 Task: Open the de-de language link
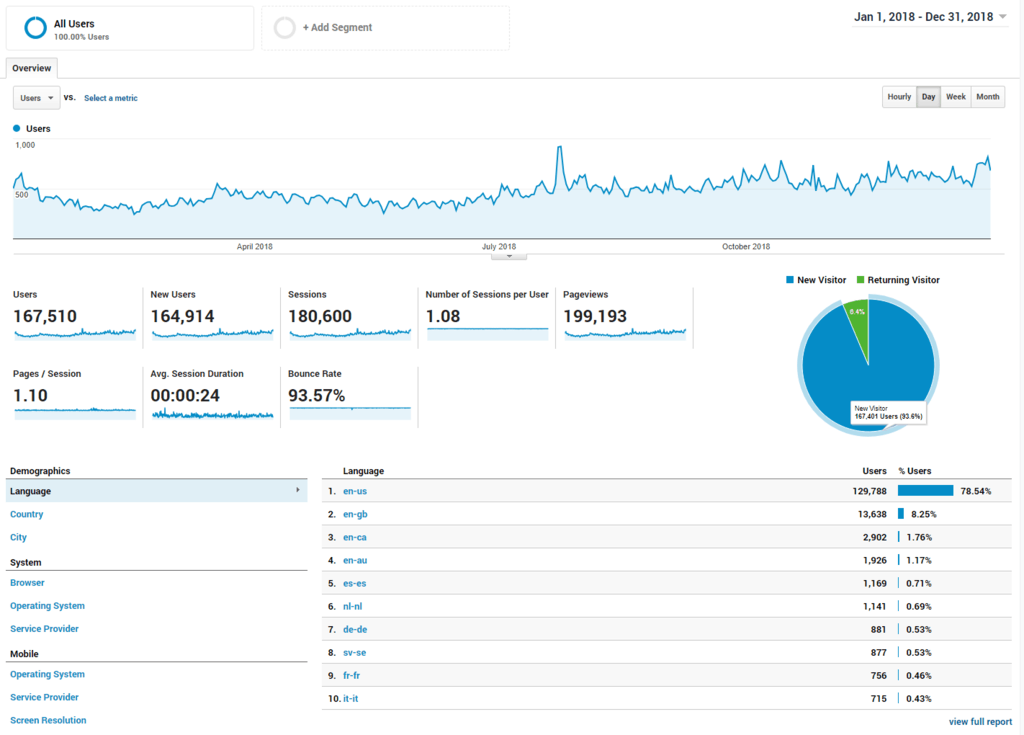point(355,629)
